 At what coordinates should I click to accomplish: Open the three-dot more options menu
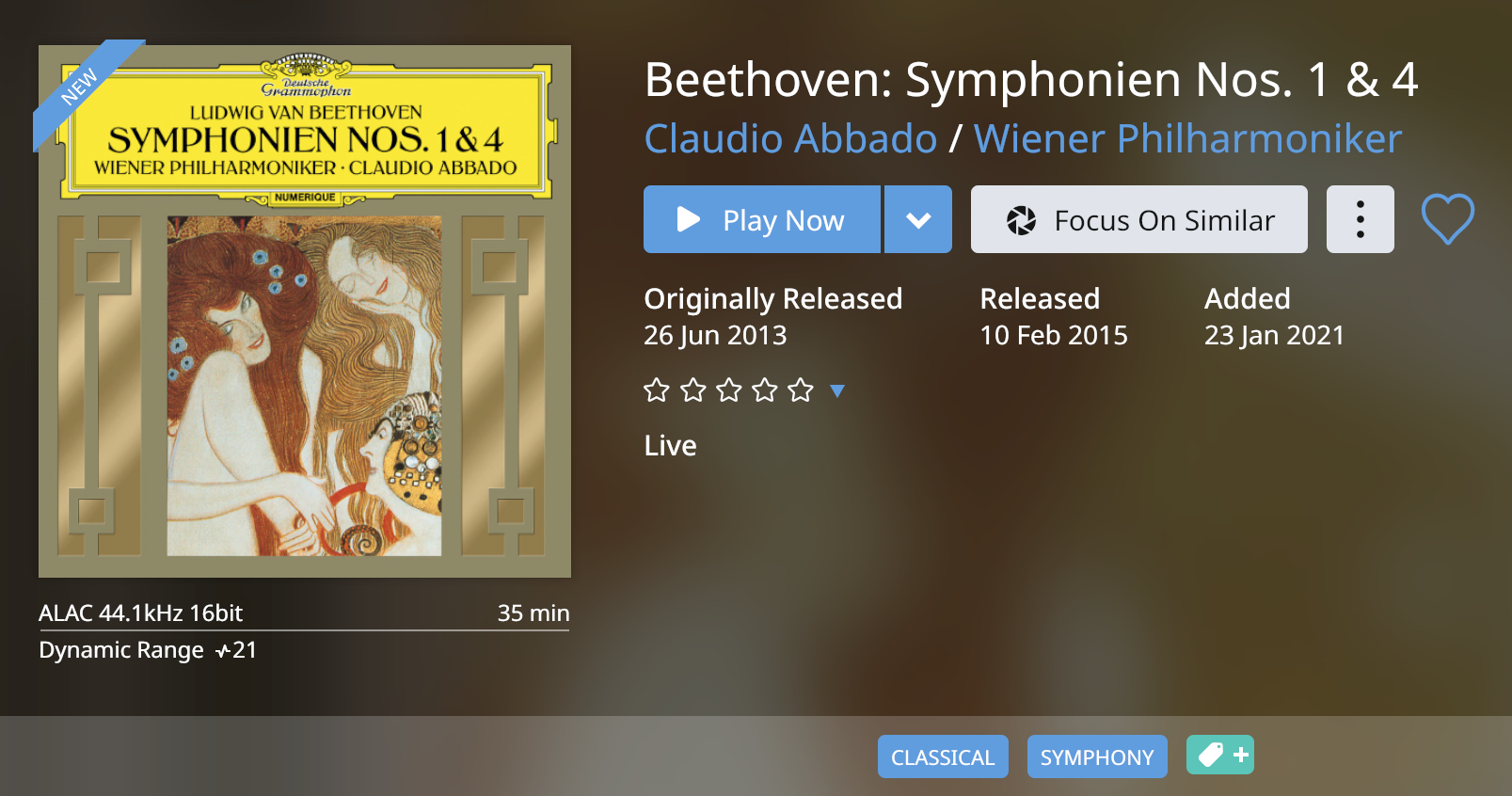pyautogui.click(x=1360, y=220)
